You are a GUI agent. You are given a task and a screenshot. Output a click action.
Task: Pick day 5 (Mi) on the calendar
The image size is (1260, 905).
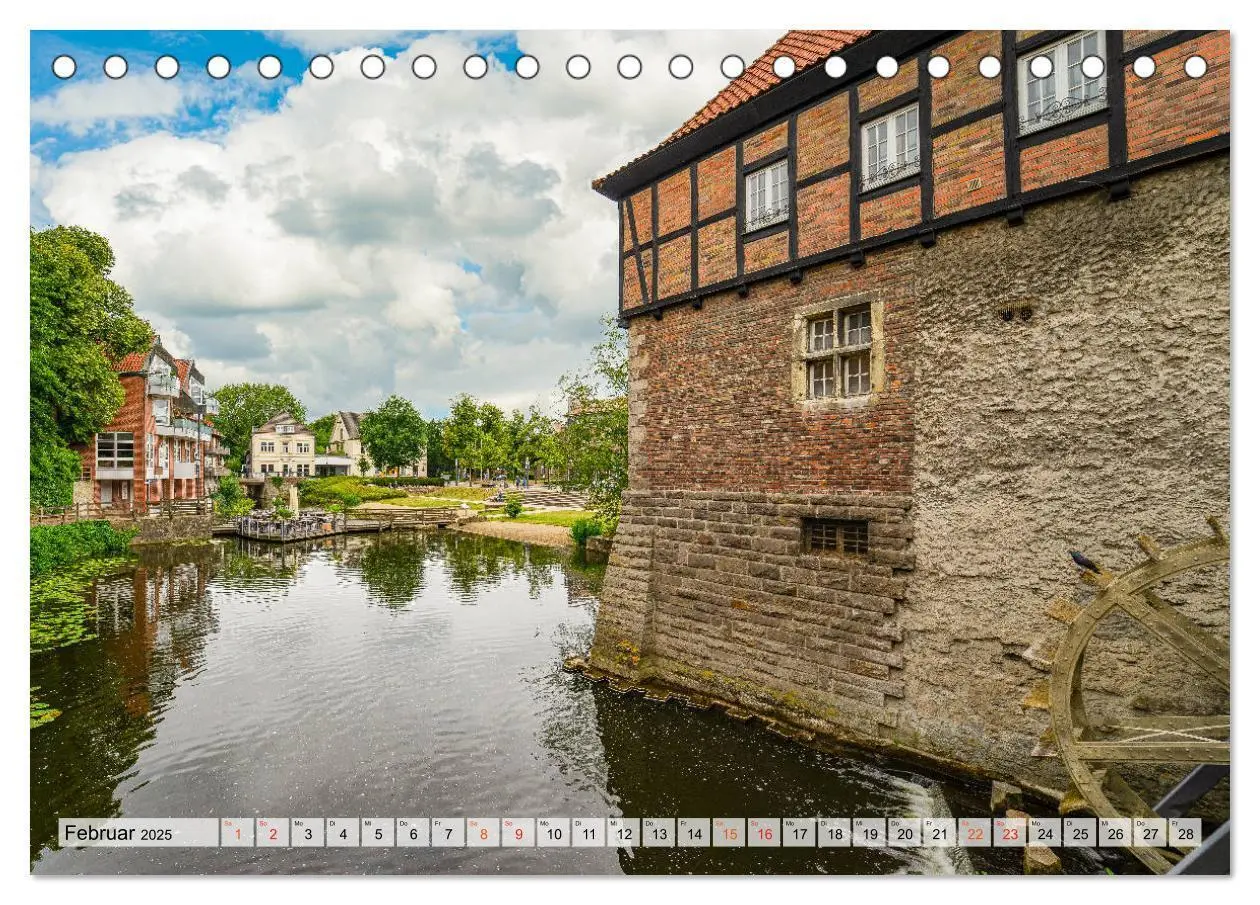tap(377, 832)
